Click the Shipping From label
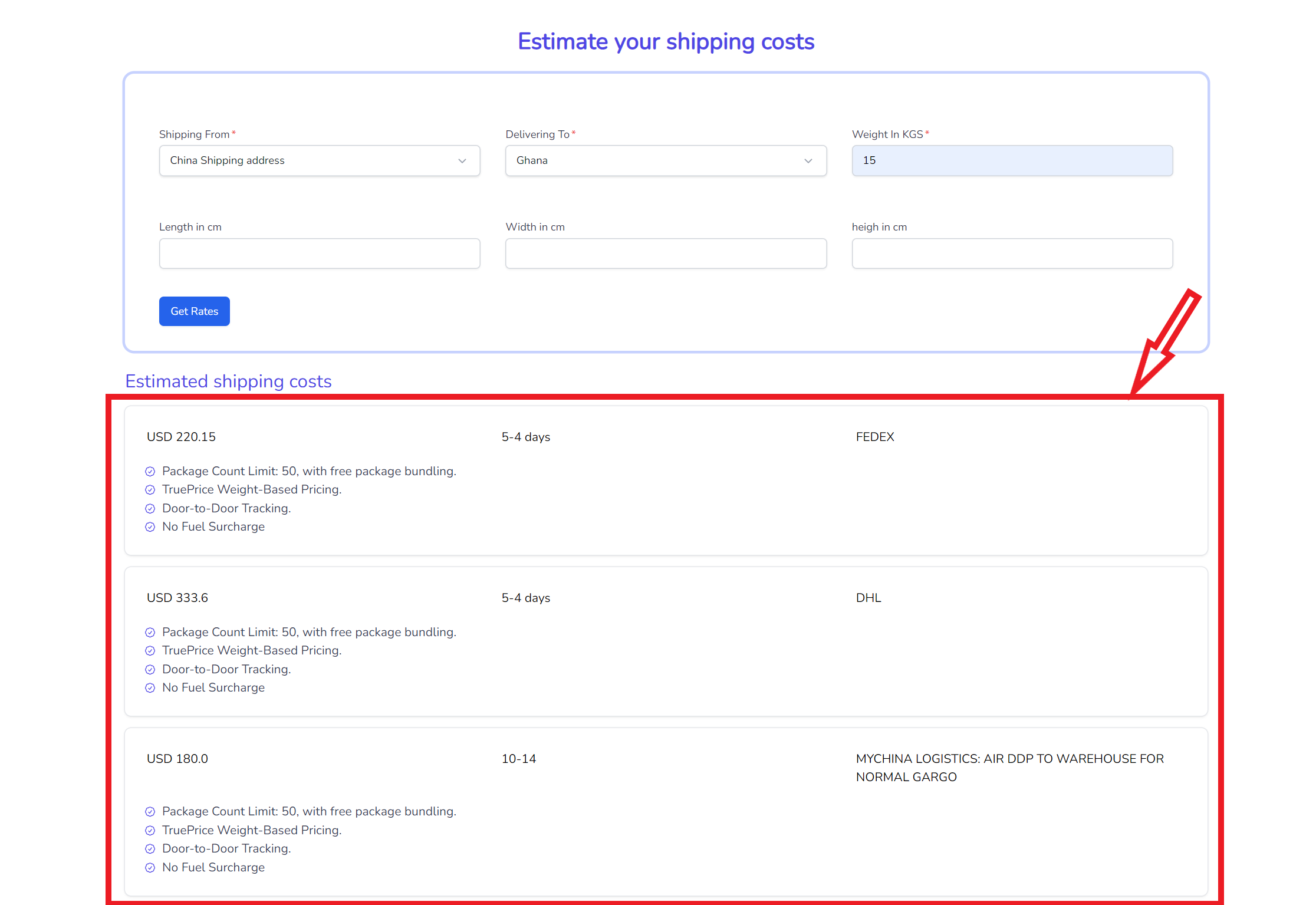 [x=194, y=134]
